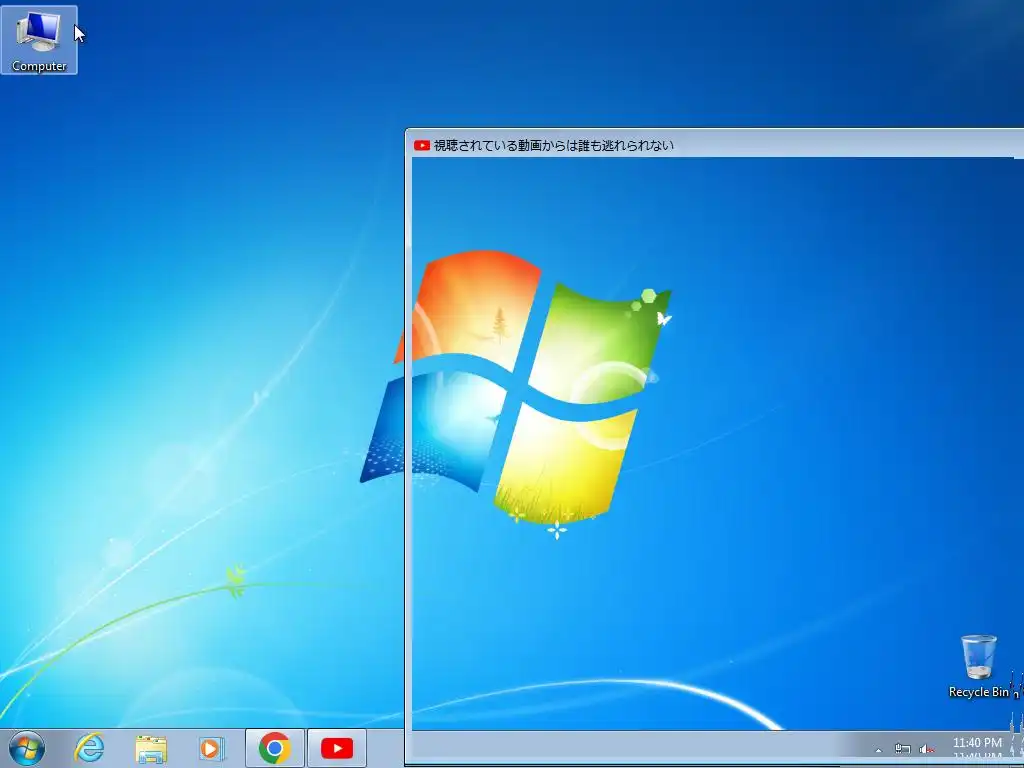The width and height of the screenshot is (1024, 768).
Task: Launch Internet Explorer from taskbar
Action: click(x=89, y=748)
